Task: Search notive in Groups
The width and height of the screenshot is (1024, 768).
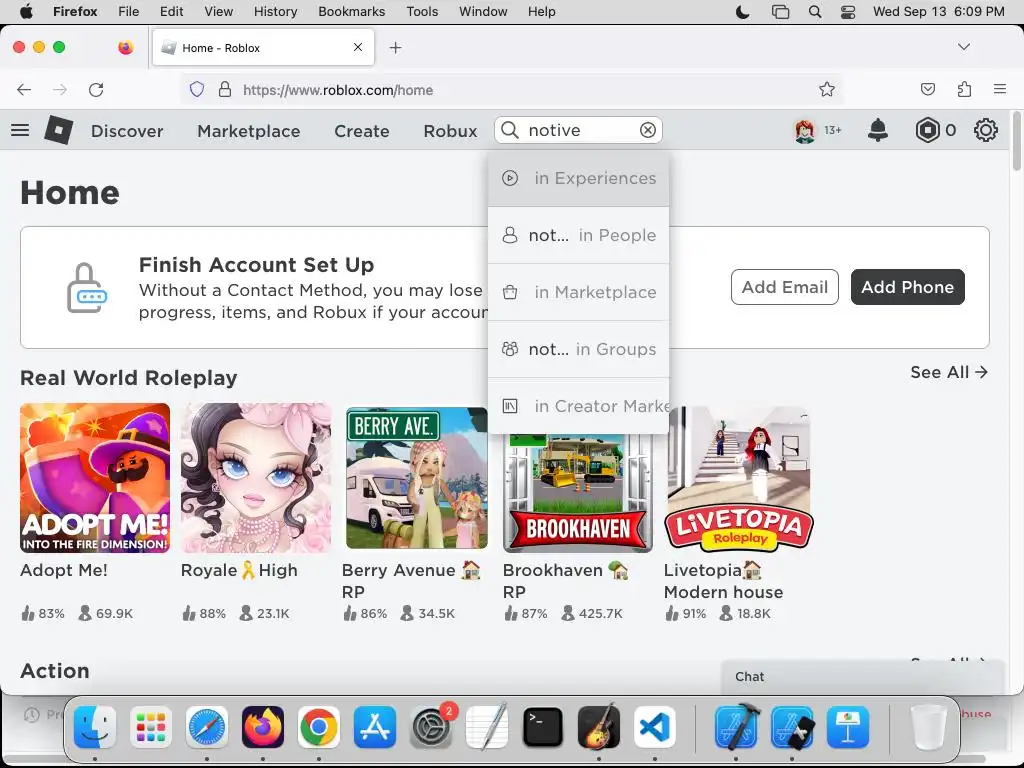Action: (x=579, y=349)
